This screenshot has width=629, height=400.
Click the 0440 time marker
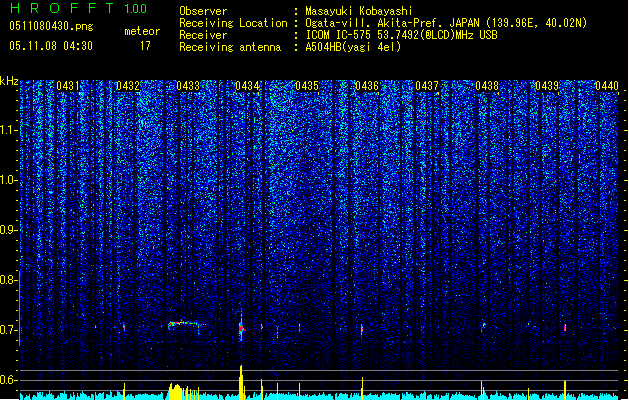pos(607,86)
